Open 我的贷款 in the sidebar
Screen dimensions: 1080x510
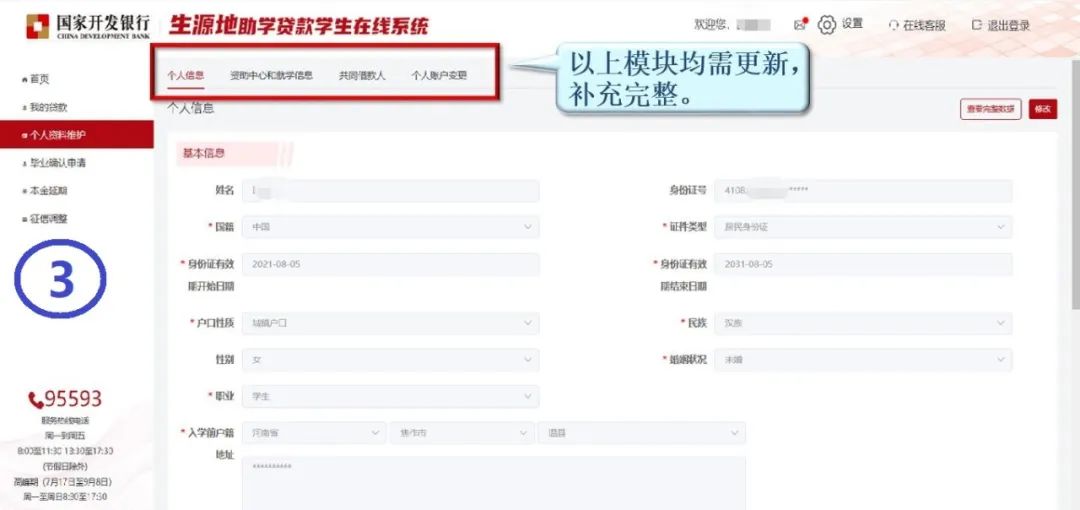point(47,107)
